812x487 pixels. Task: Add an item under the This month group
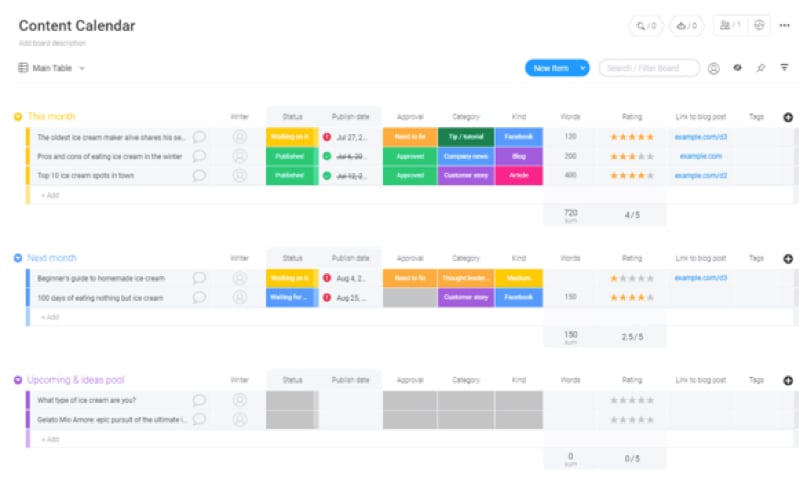coord(50,195)
